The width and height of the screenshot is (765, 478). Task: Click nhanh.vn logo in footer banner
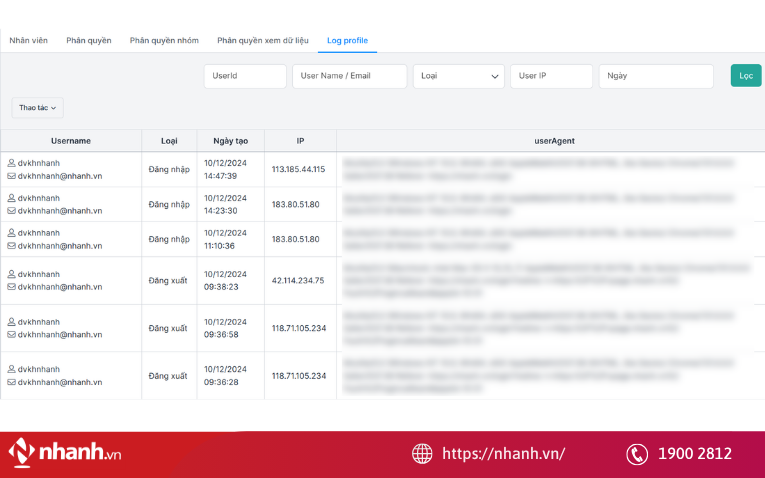(65, 453)
